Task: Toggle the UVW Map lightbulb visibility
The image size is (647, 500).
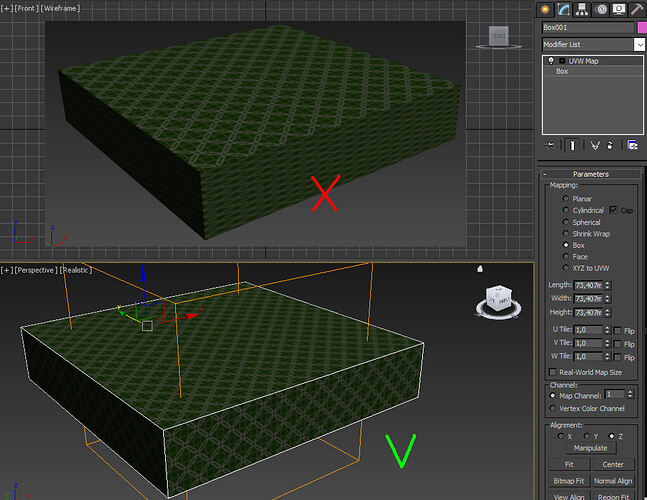Action: pyautogui.click(x=550, y=61)
